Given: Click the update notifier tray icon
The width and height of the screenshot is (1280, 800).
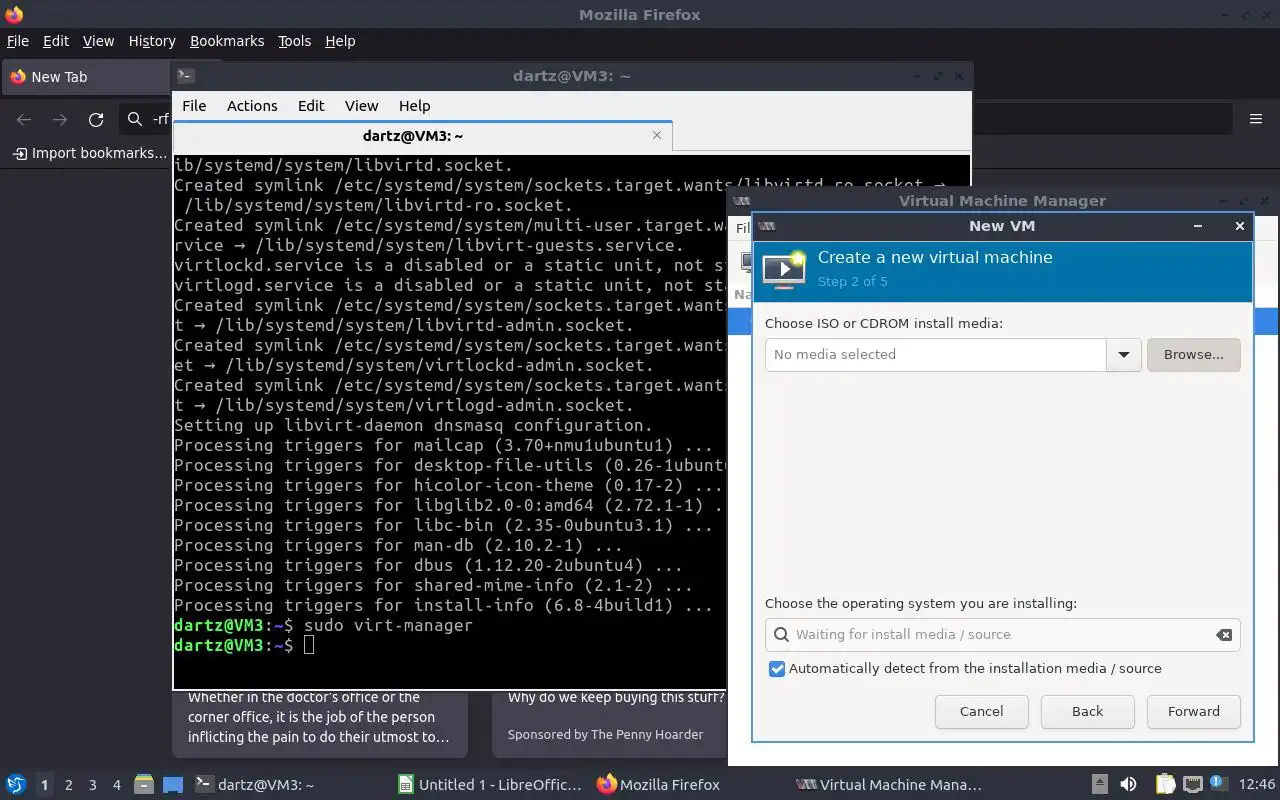Looking at the screenshot, I should click(1218, 784).
